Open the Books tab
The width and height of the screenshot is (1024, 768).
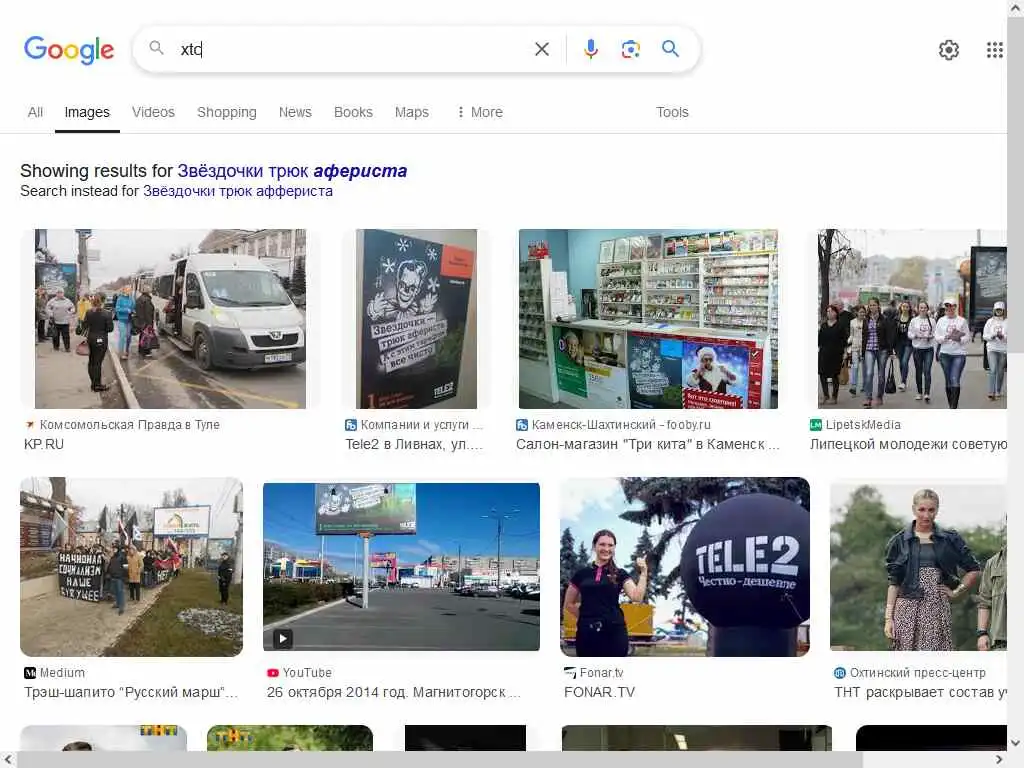tap(353, 112)
